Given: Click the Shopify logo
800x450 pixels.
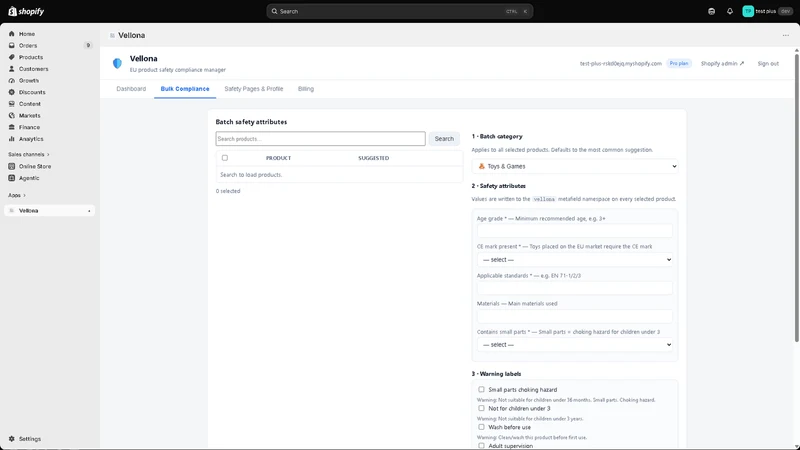Looking at the screenshot, I should tap(26, 11).
